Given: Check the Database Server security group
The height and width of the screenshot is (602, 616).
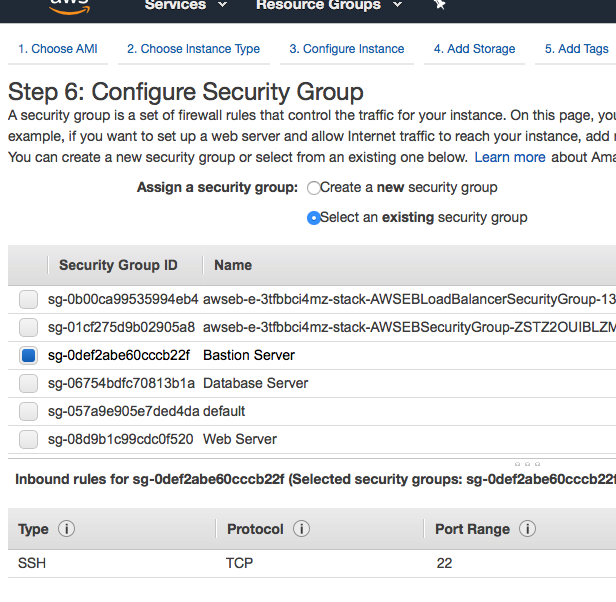Looking at the screenshot, I should [x=29, y=383].
